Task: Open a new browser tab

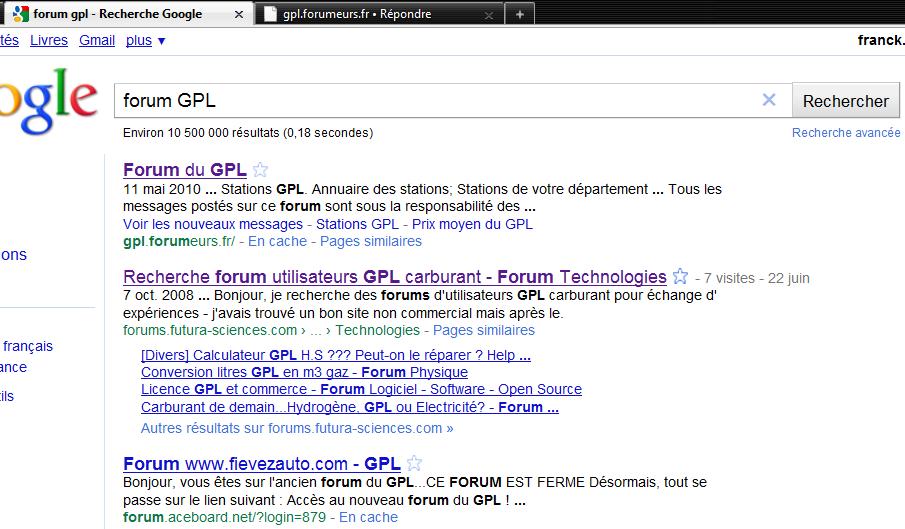Action: point(520,14)
